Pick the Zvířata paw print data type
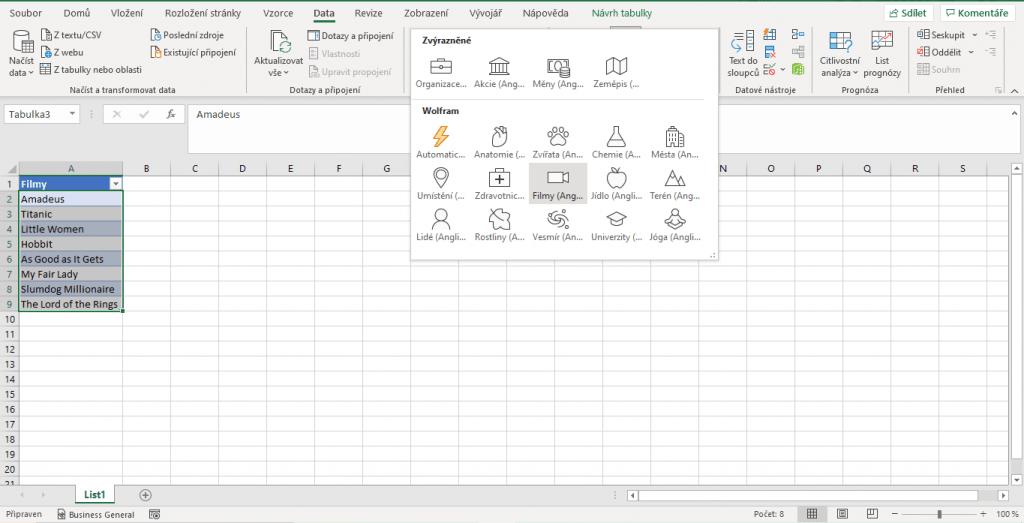1024x523 pixels. point(558,142)
